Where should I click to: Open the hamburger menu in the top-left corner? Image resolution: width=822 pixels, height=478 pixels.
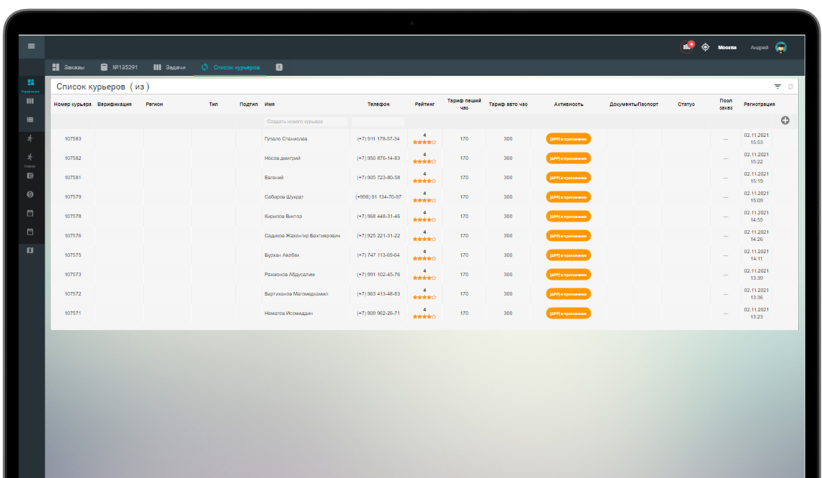pyautogui.click(x=31, y=46)
